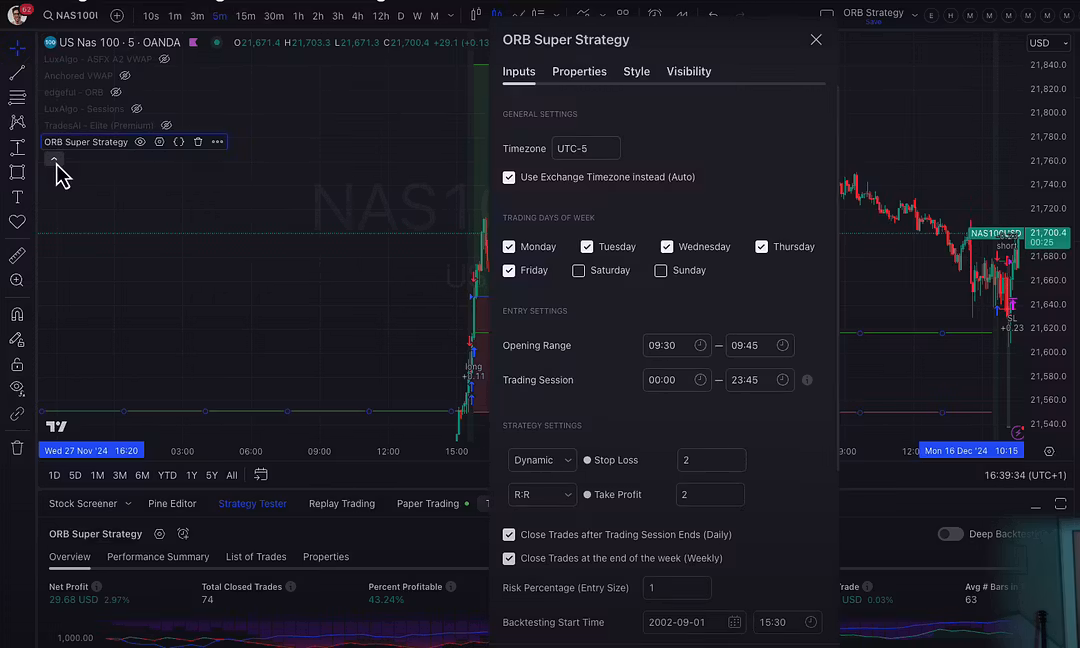This screenshot has height=648, width=1080.
Task: Open the Dynamic stop loss dropdown
Action: tap(542, 460)
